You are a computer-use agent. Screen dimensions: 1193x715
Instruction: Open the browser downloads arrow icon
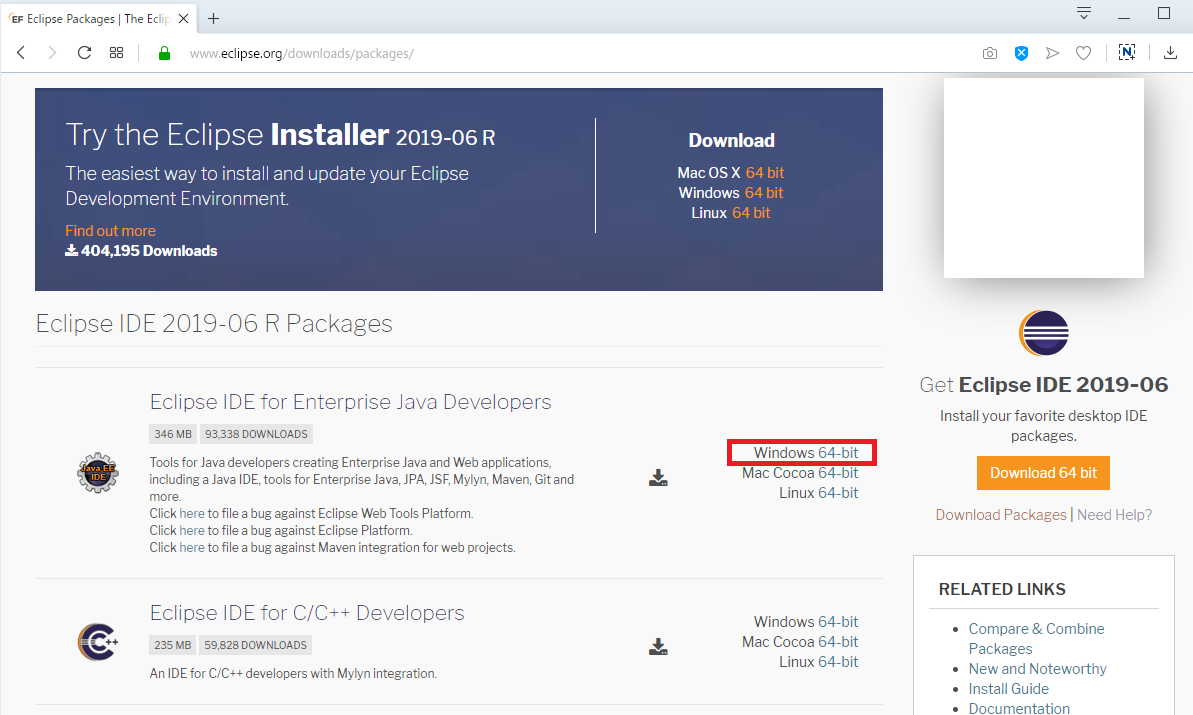click(1170, 52)
